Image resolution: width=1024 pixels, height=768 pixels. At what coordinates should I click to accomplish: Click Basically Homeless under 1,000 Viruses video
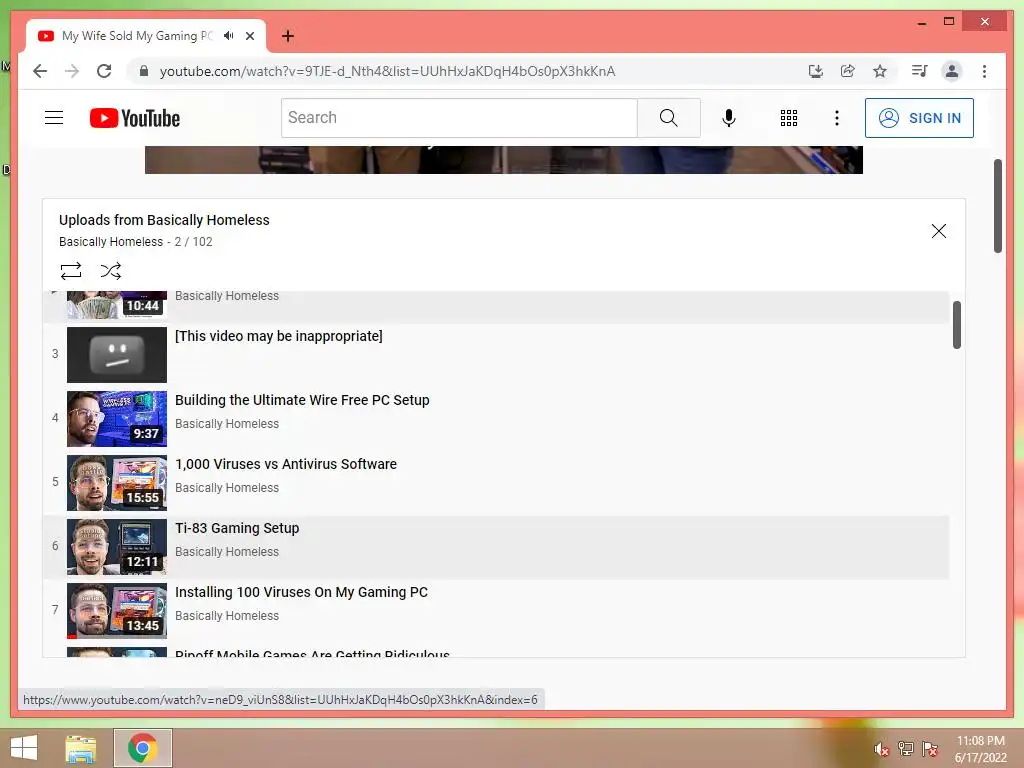pos(227,488)
